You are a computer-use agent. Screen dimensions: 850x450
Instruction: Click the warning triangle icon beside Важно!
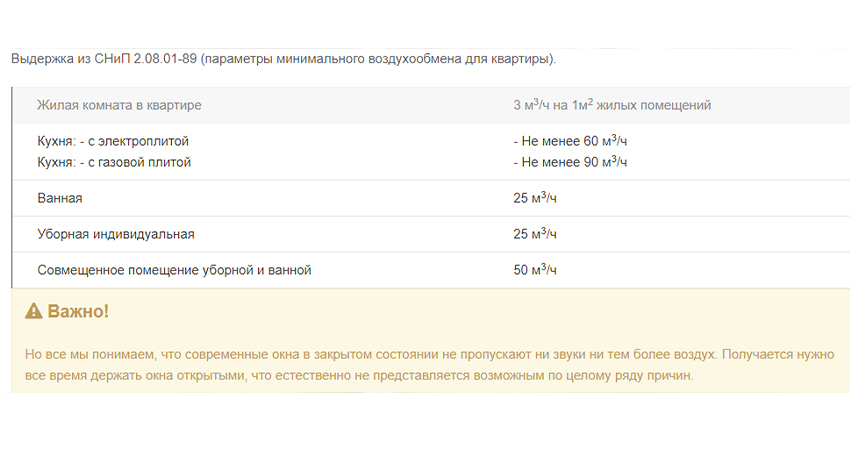coord(34,311)
